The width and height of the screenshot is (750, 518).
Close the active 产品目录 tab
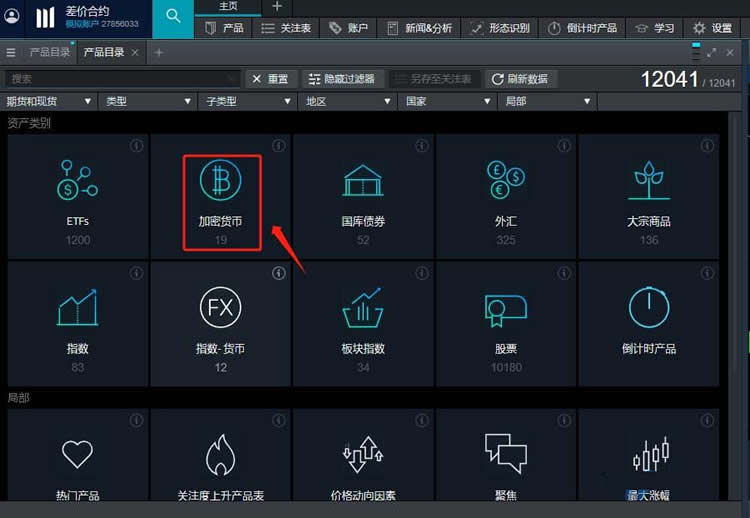(x=135, y=53)
